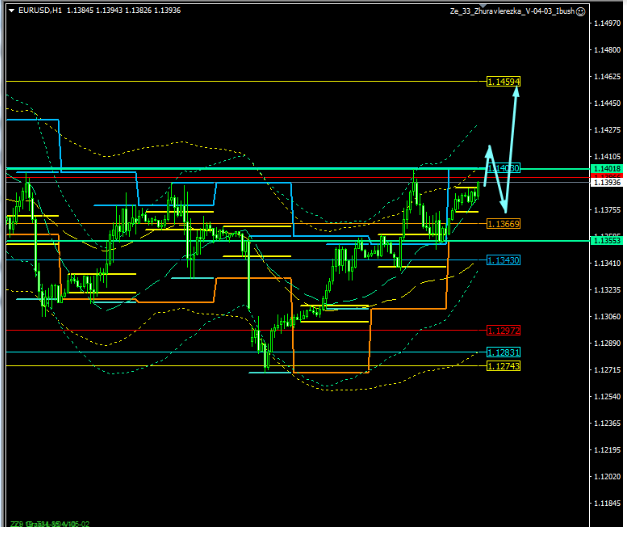This screenshot has height=534, width=627.
Task: Select the 1.14018 teal axis price tag
Action: [606, 170]
